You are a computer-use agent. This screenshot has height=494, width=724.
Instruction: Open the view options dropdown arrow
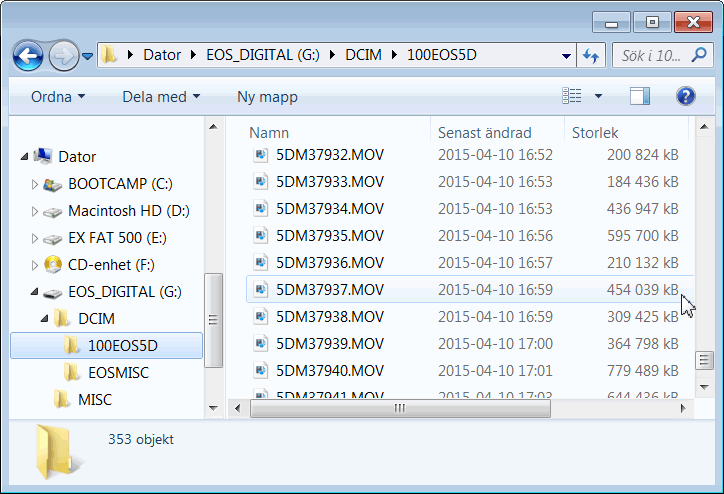click(598, 96)
